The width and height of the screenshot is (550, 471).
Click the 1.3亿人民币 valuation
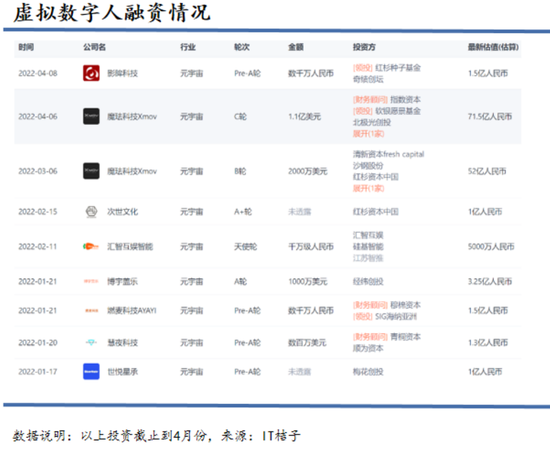(x=488, y=343)
